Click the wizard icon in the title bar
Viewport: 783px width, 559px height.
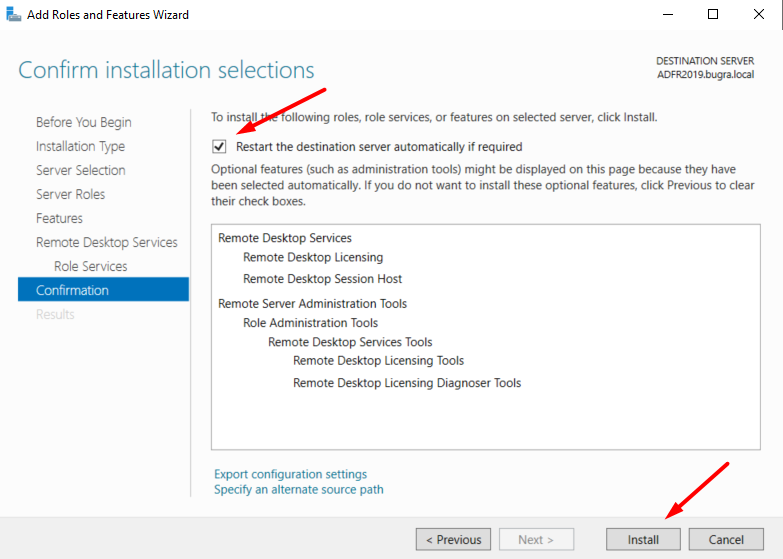click(13, 14)
